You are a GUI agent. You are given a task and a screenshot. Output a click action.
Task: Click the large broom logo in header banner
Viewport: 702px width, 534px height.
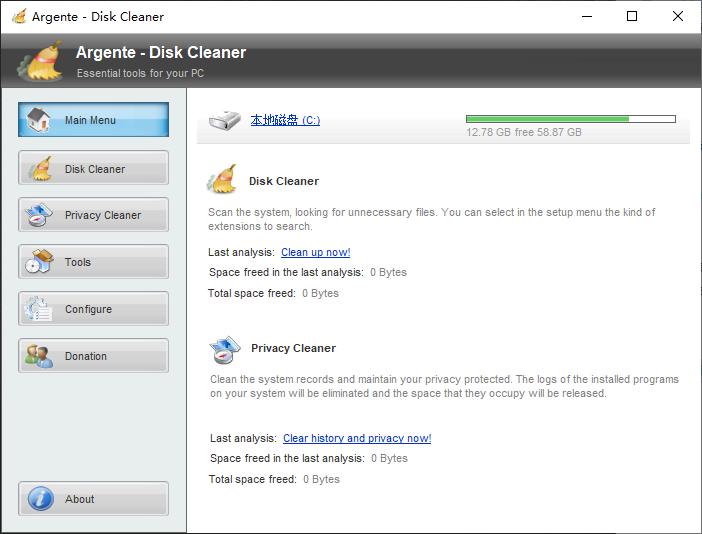click(x=40, y=61)
